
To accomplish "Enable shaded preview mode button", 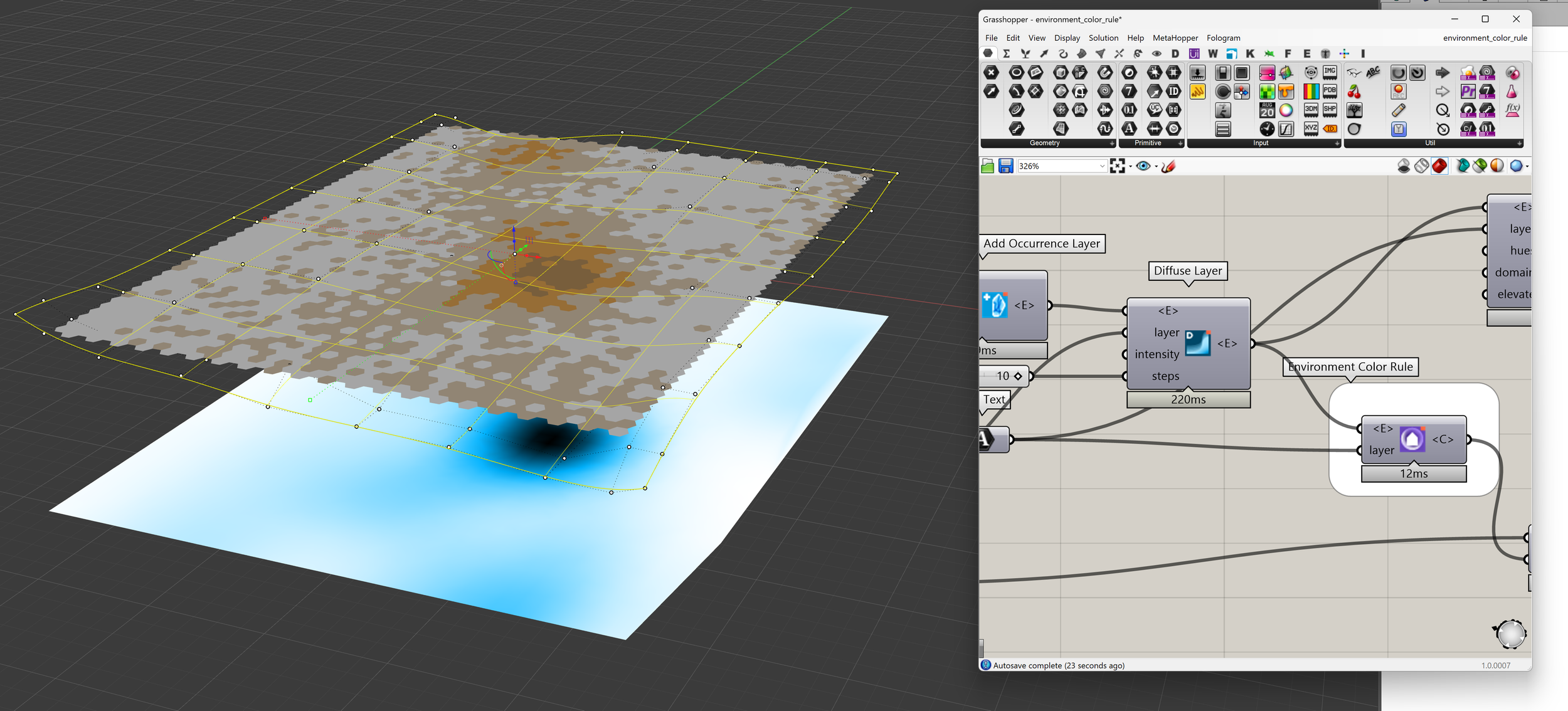I will [x=1439, y=166].
